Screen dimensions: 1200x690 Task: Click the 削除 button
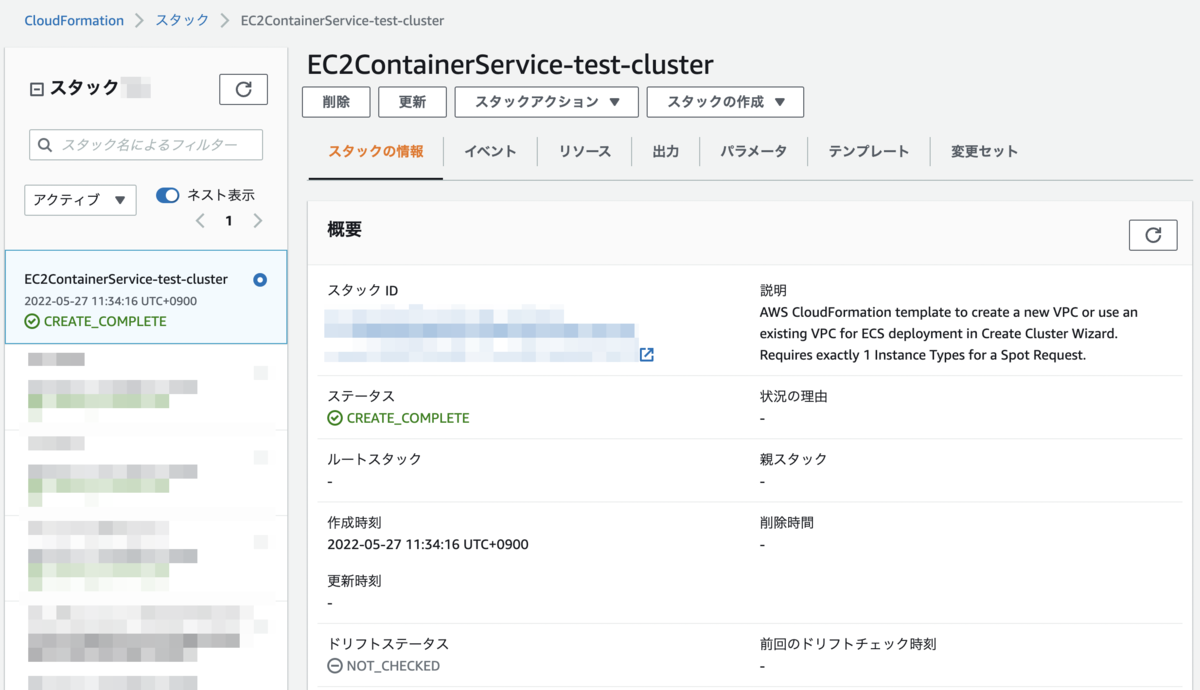336,102
